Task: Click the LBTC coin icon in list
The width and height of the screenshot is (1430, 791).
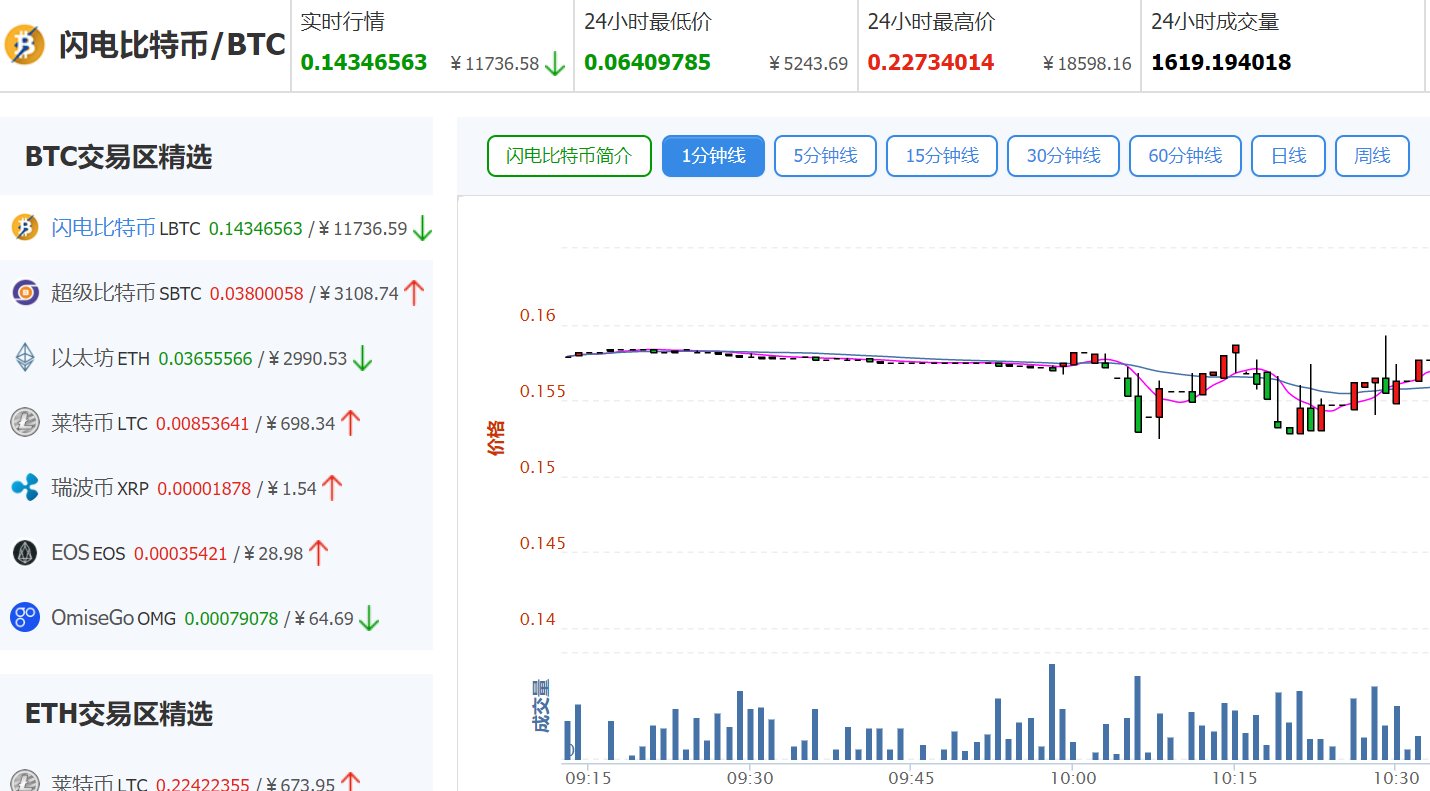Action: click(25, 228)
